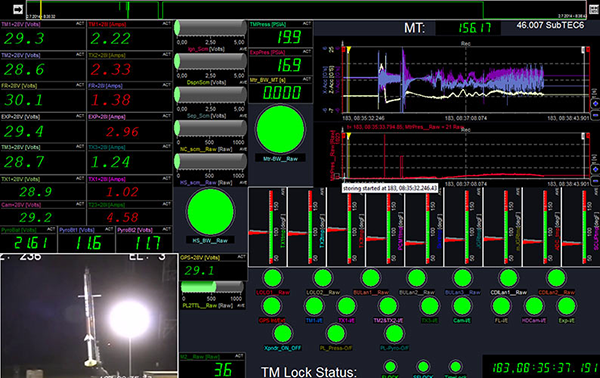
Task: Click the 183,08:35:37.191 clock display
Action: (545, 368)
